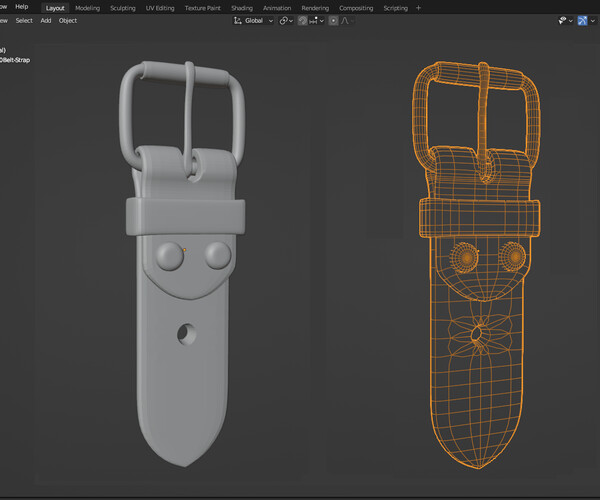The image size is (600, 500).
Task: Open the Object menu in viewport header
Action: [68, 21]
